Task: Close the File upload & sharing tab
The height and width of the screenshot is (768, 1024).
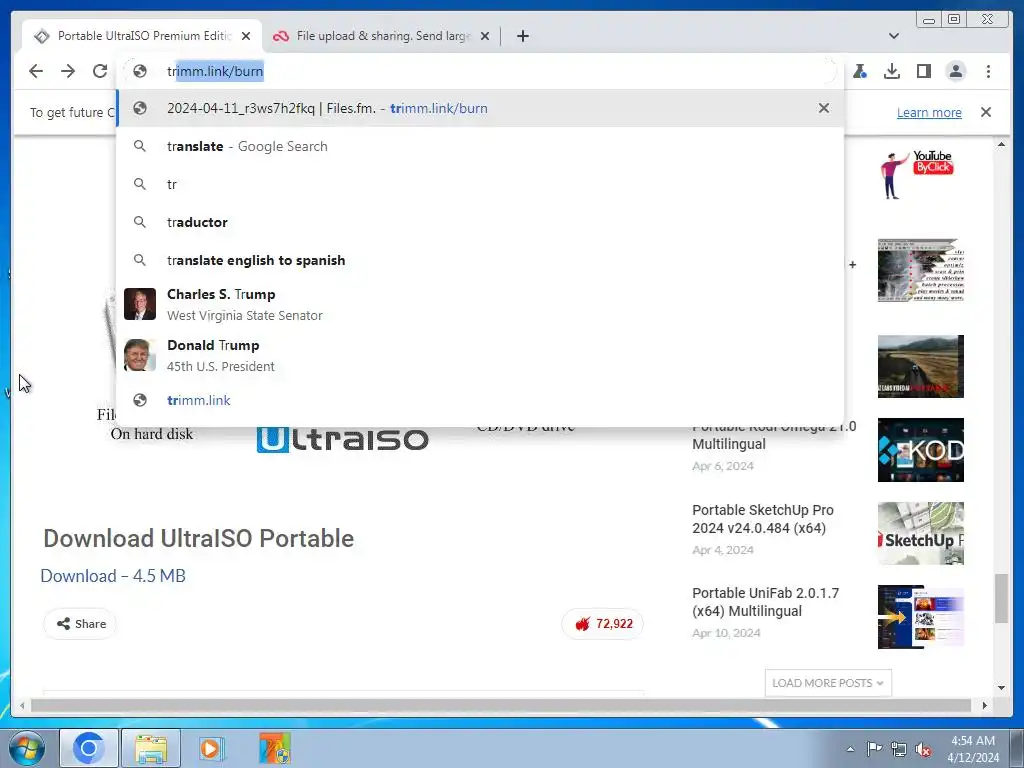Action: click(485, 36)
